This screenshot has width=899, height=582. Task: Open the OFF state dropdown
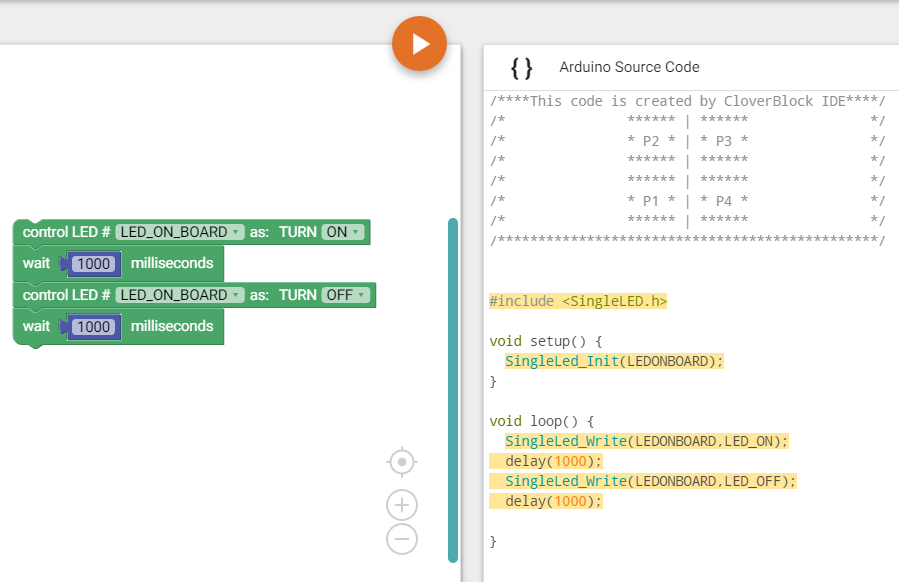tap(346, 295)
